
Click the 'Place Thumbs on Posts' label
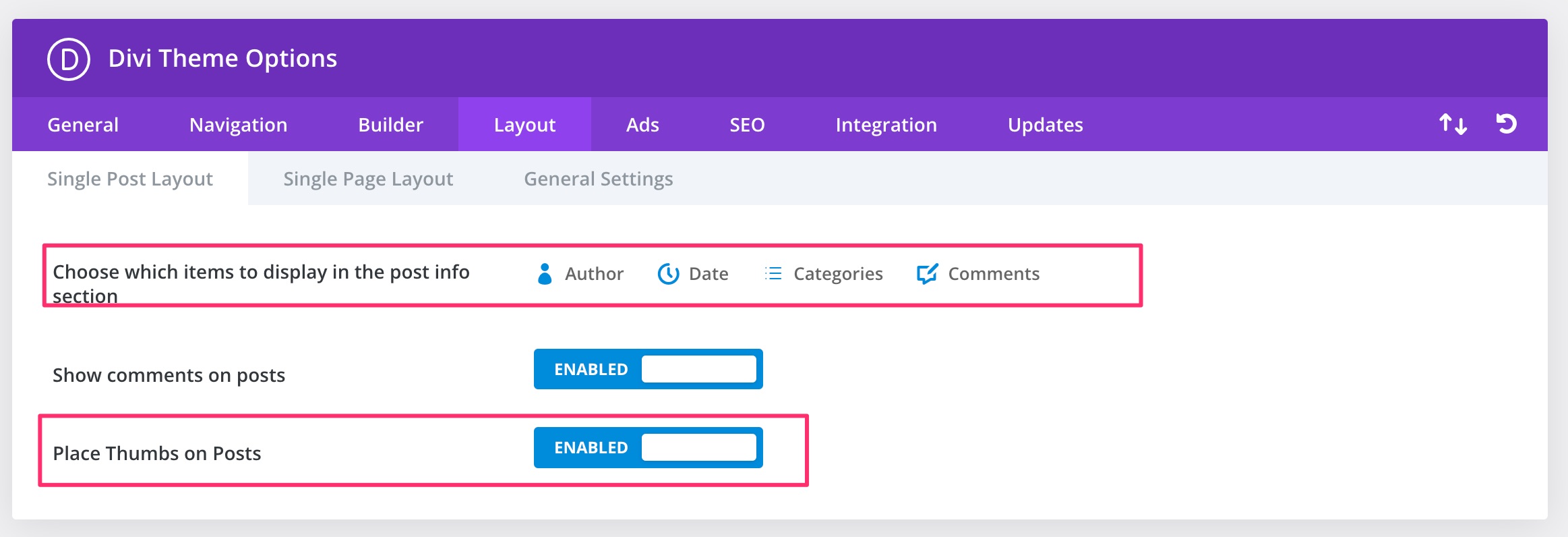pos(157,453)
